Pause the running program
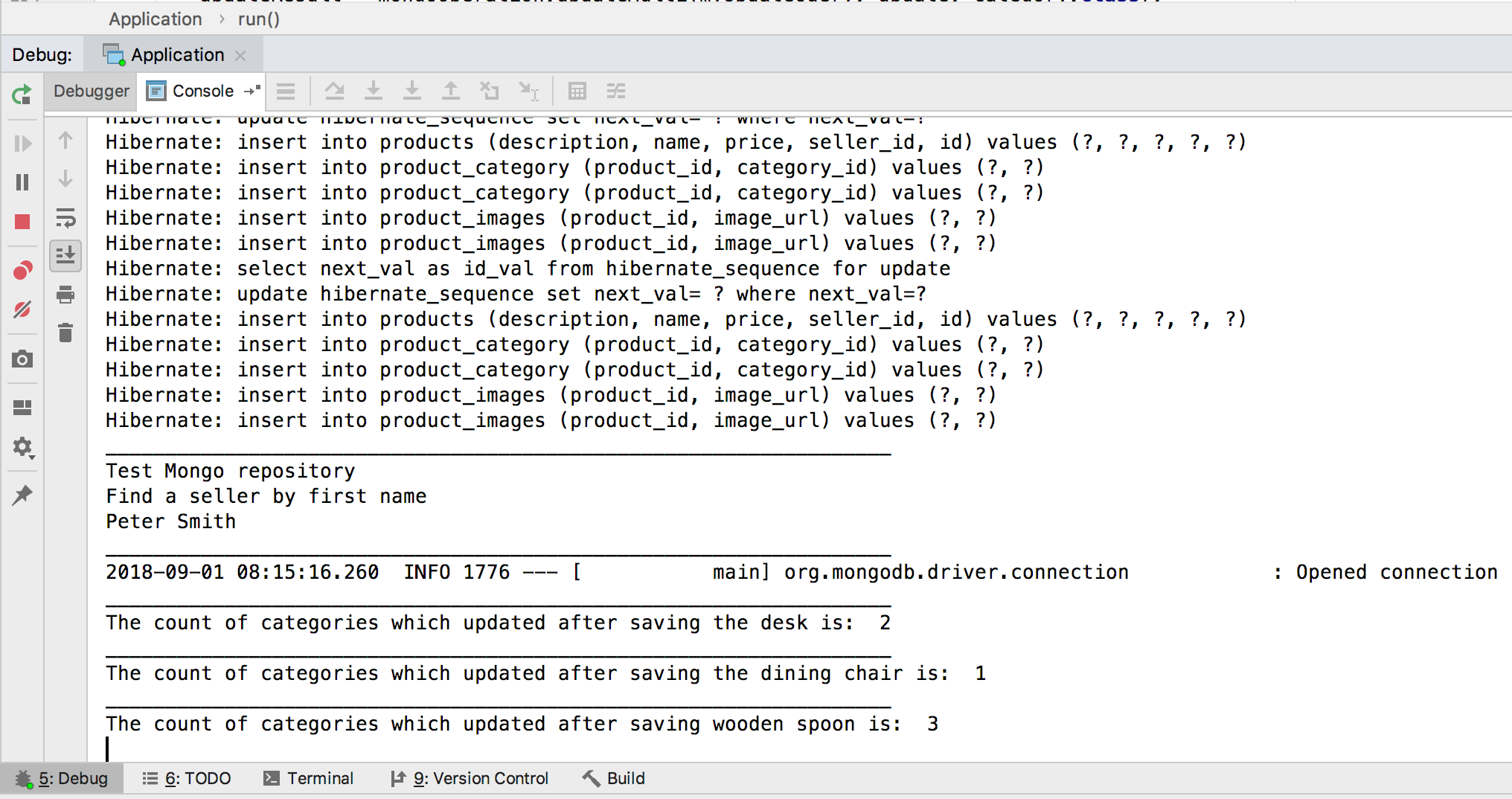This screenshot has width=1512, height=799. pos(22,182)
